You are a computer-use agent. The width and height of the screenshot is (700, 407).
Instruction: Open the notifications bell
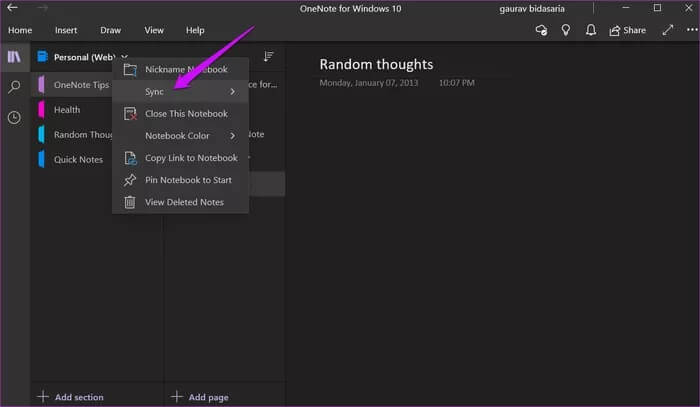(591, 30)
